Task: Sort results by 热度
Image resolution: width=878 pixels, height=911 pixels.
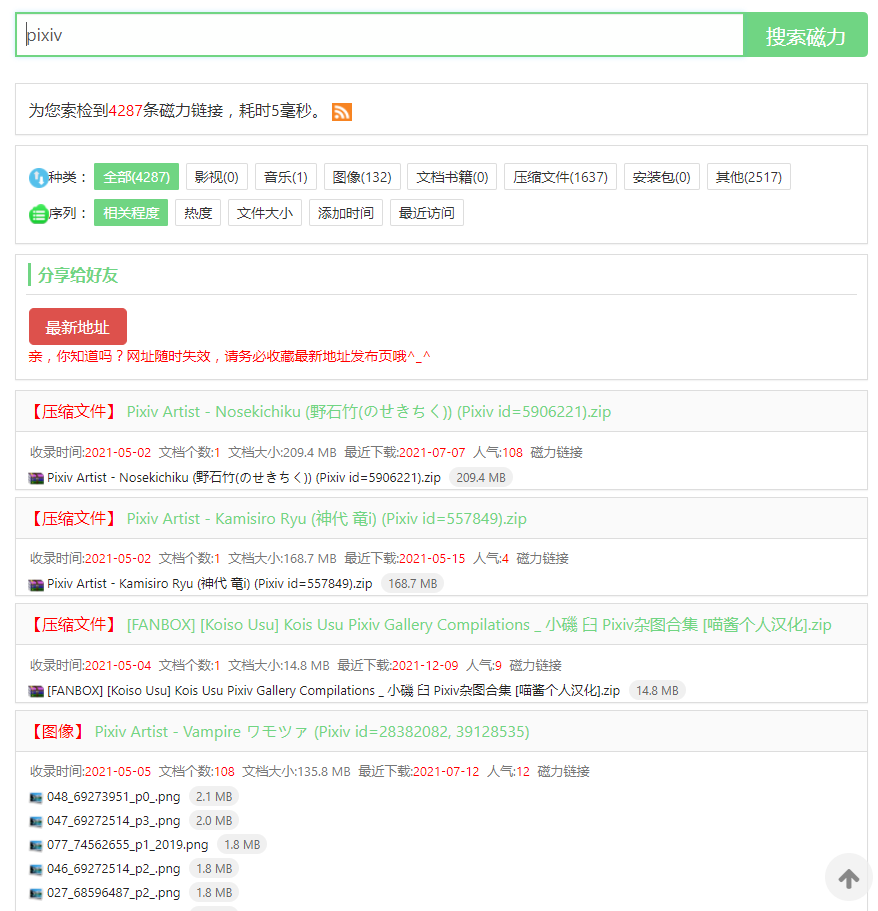Action: point(198,213)
